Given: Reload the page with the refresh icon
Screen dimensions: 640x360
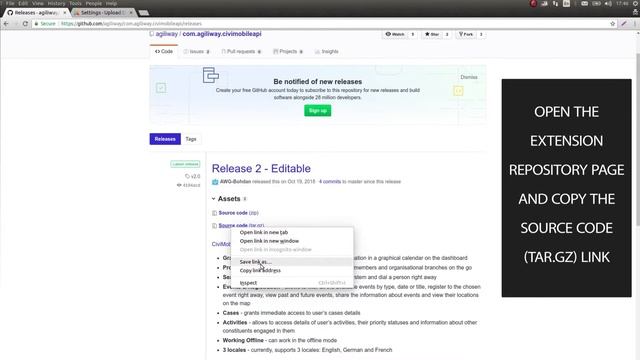Looking at the screenshot, I should (x=25, y=24).
